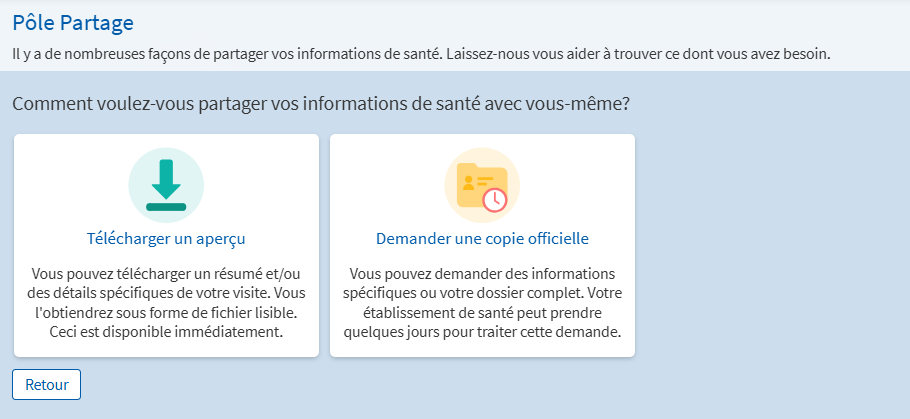Viewport: 910px width, 419px height.
Task: Click the official copy card description paragraph
Action: pos(482,302)
